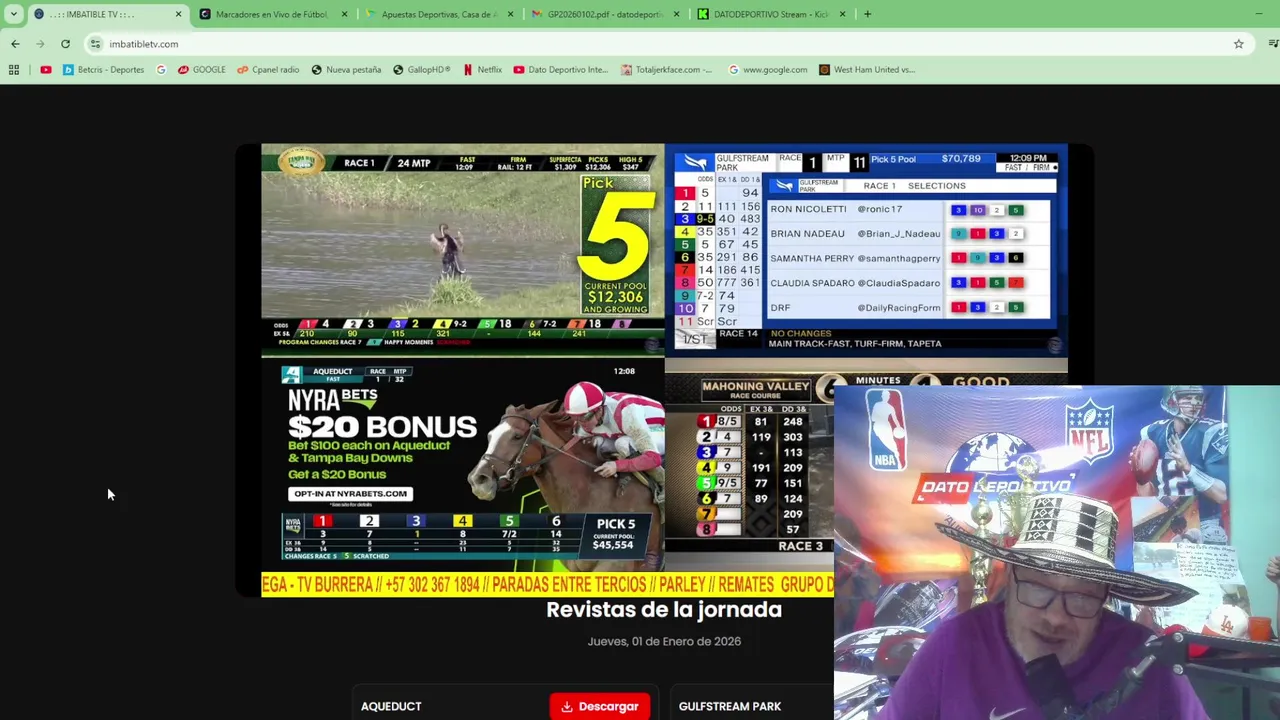Click RON NICOLETTI in selections table
1280x720 pixels.
pyautogui.click(x=808, y=209)
